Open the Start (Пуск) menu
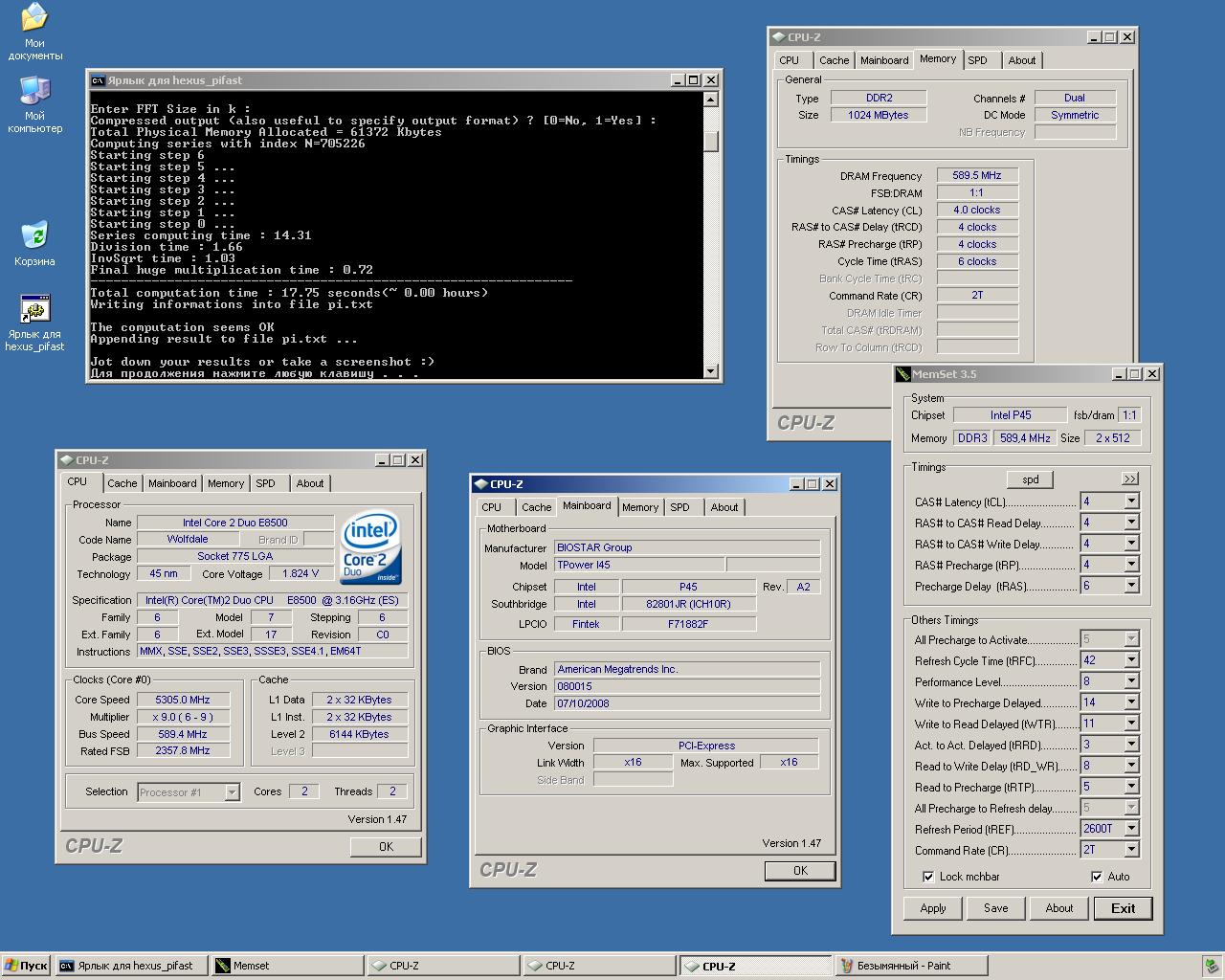 click(26, 966)
